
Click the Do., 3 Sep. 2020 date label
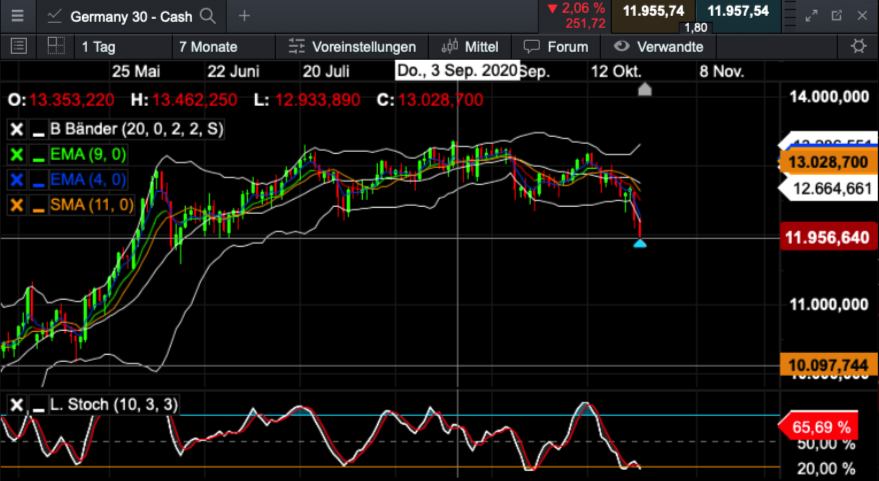pyautogui.click(x=457, y=71)
